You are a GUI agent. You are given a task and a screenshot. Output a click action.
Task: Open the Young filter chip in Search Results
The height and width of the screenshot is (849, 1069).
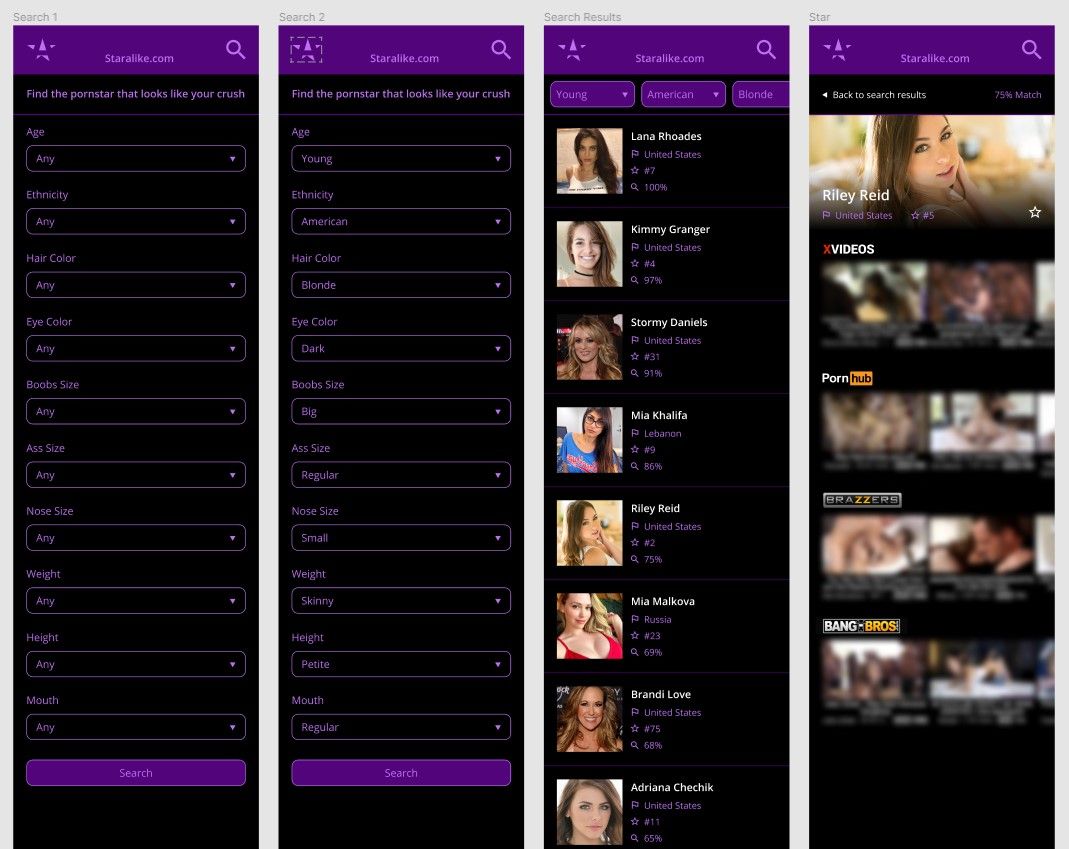(x=592, y=94)
